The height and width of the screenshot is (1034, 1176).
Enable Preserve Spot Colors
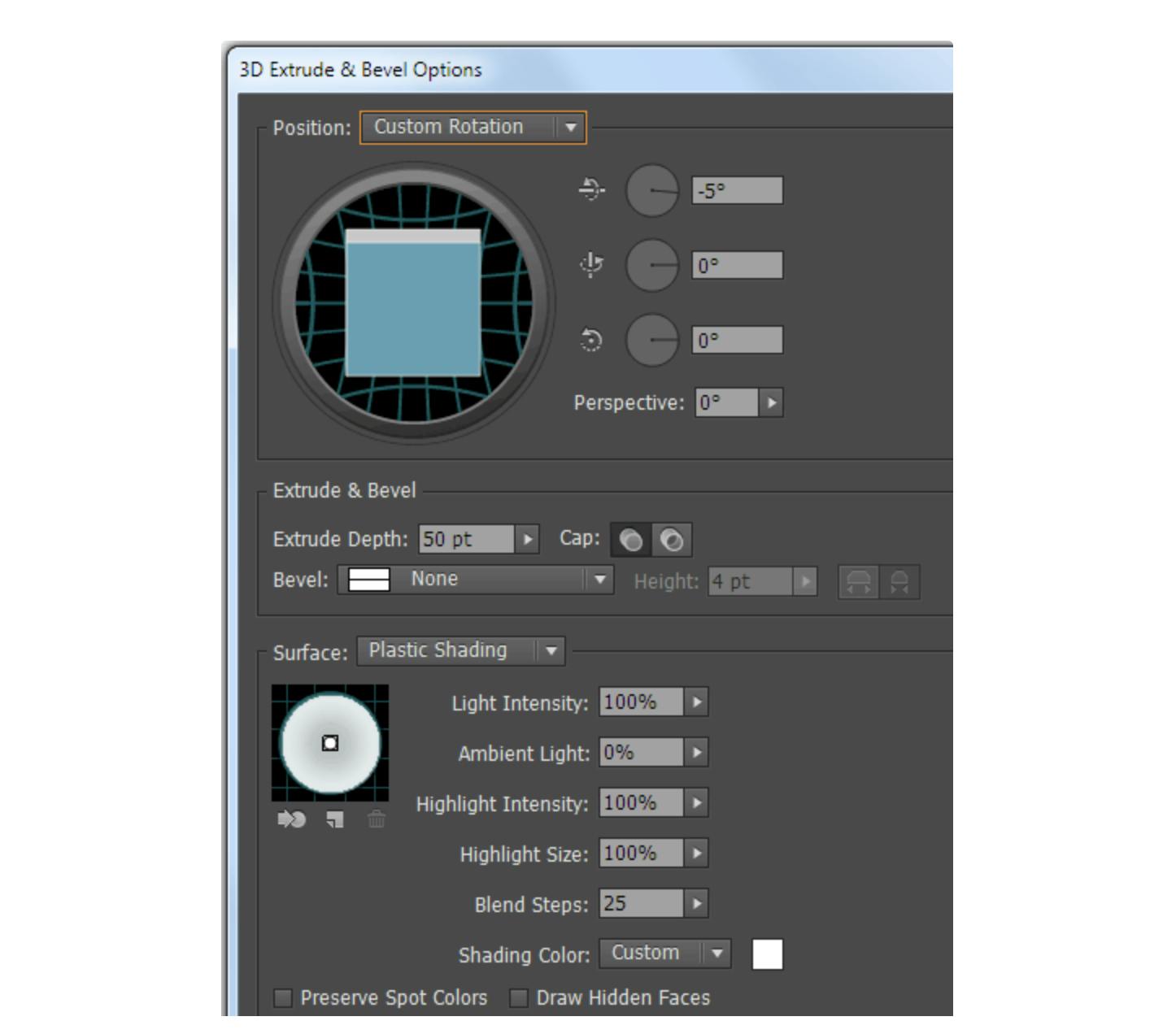[282, 997]
